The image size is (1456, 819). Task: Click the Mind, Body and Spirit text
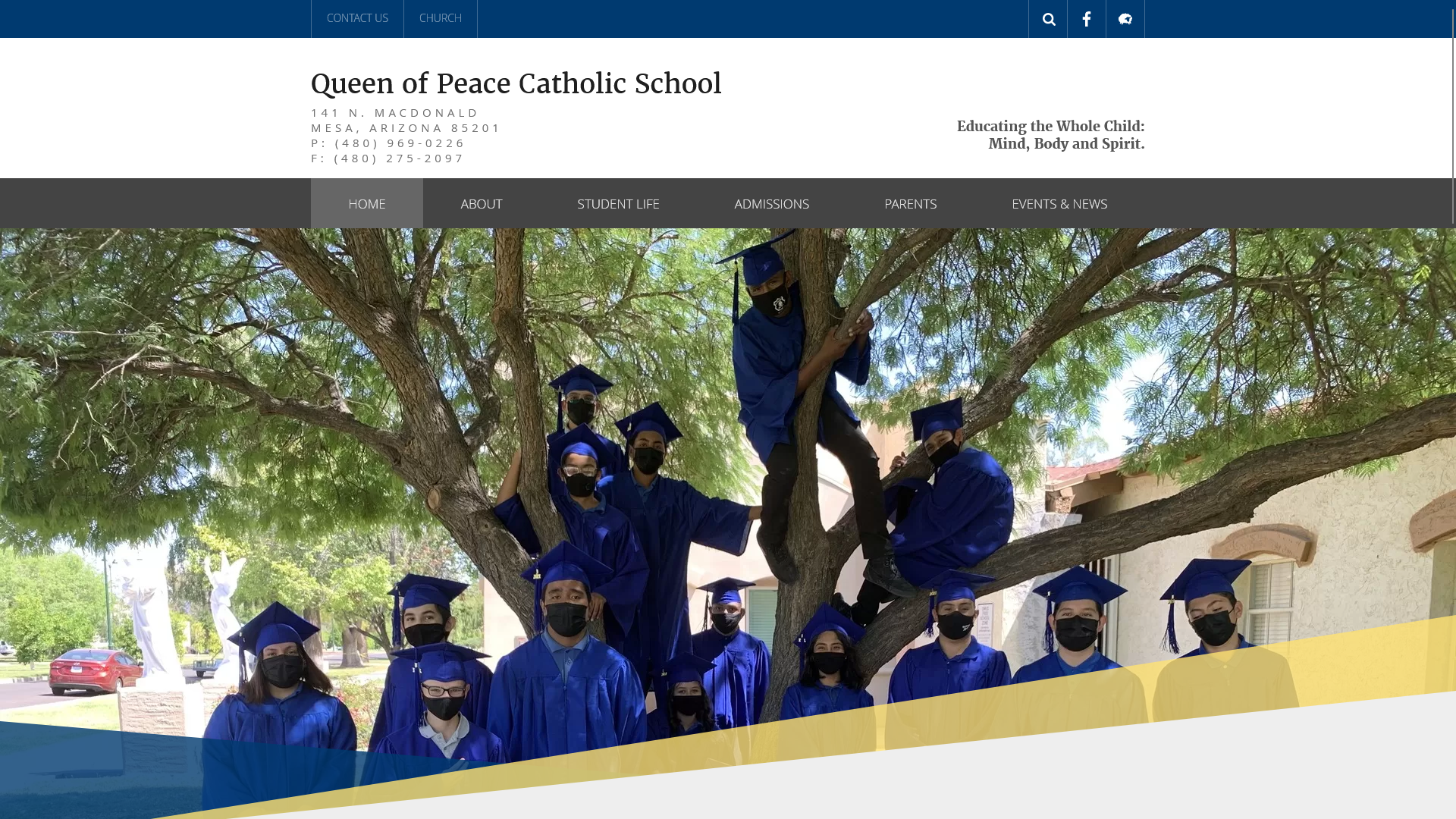[1066, 144]
